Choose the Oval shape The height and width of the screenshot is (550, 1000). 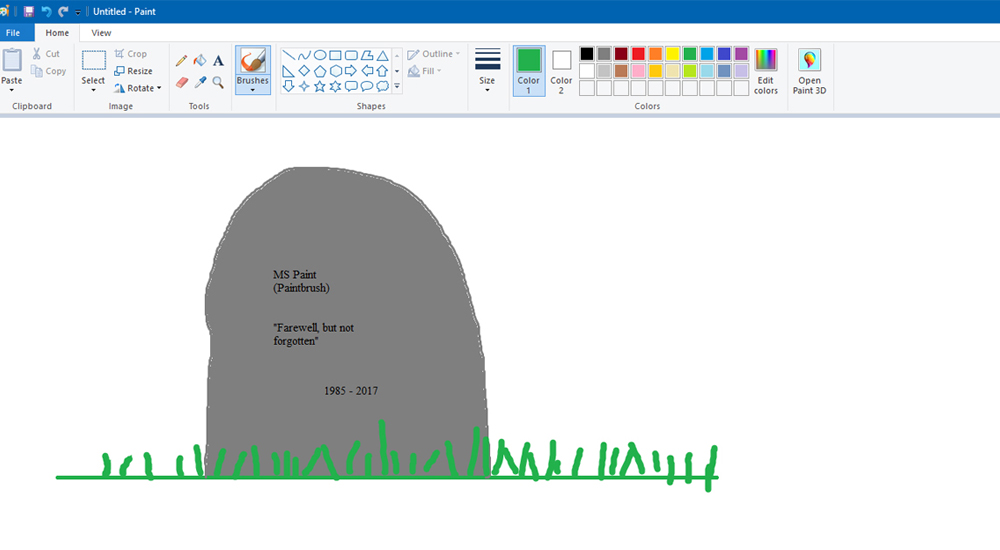[x=320, y=56]
